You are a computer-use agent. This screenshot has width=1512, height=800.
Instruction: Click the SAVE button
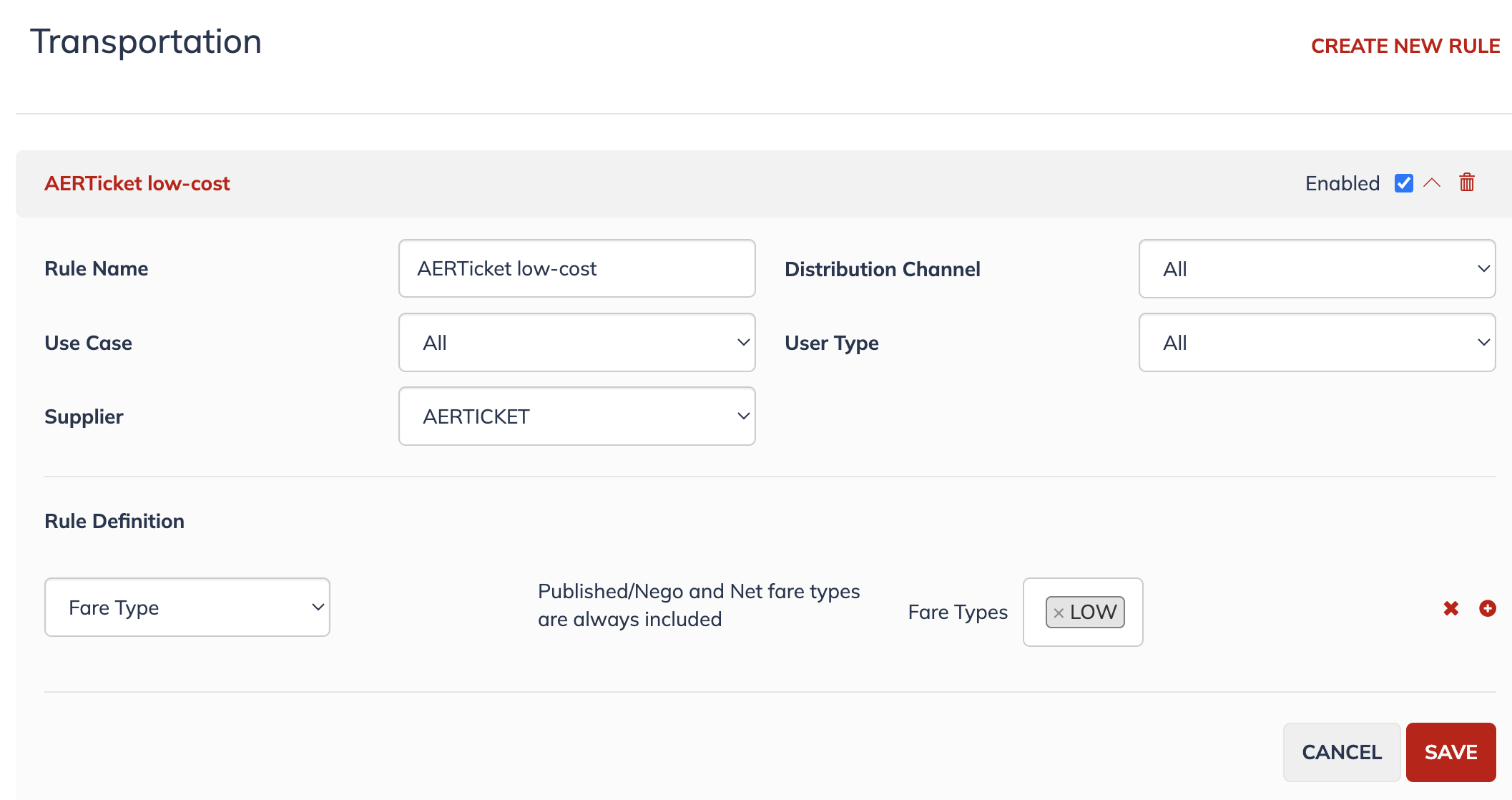point(1450,752)
